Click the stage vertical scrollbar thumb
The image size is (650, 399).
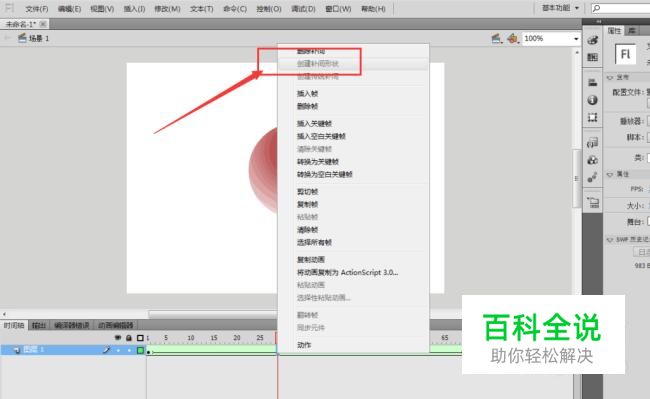point(577,178)
